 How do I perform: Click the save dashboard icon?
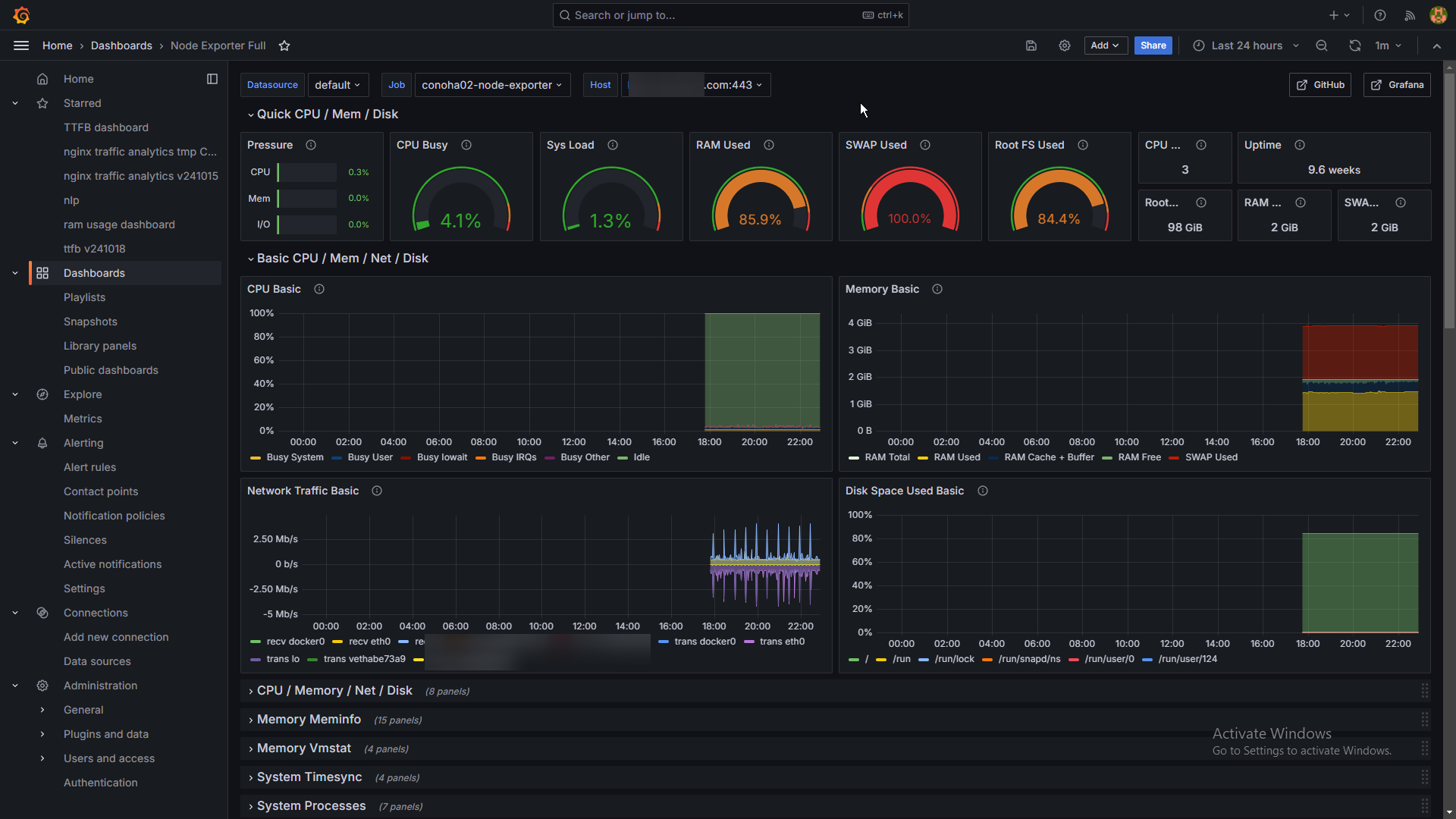(1031, 45)
